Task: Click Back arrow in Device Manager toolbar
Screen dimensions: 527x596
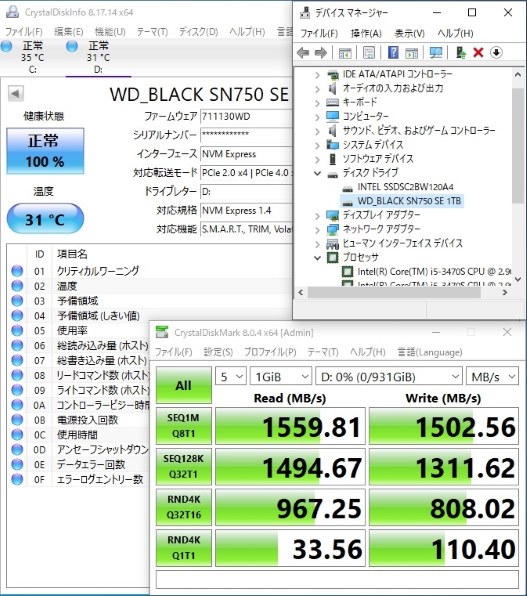Action: coord(303,52)
